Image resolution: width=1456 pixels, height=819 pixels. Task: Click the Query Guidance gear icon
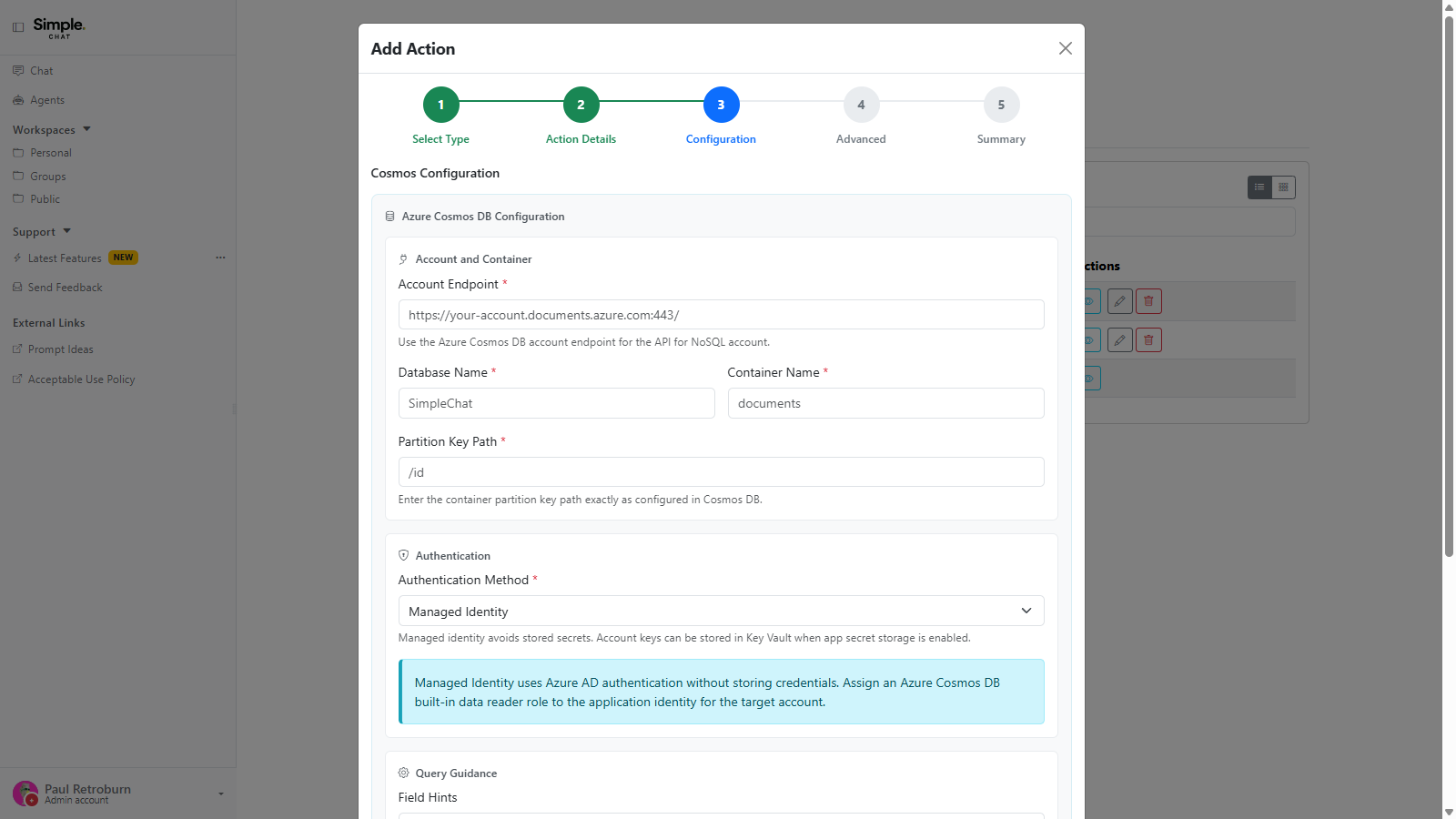pos(404,773)
